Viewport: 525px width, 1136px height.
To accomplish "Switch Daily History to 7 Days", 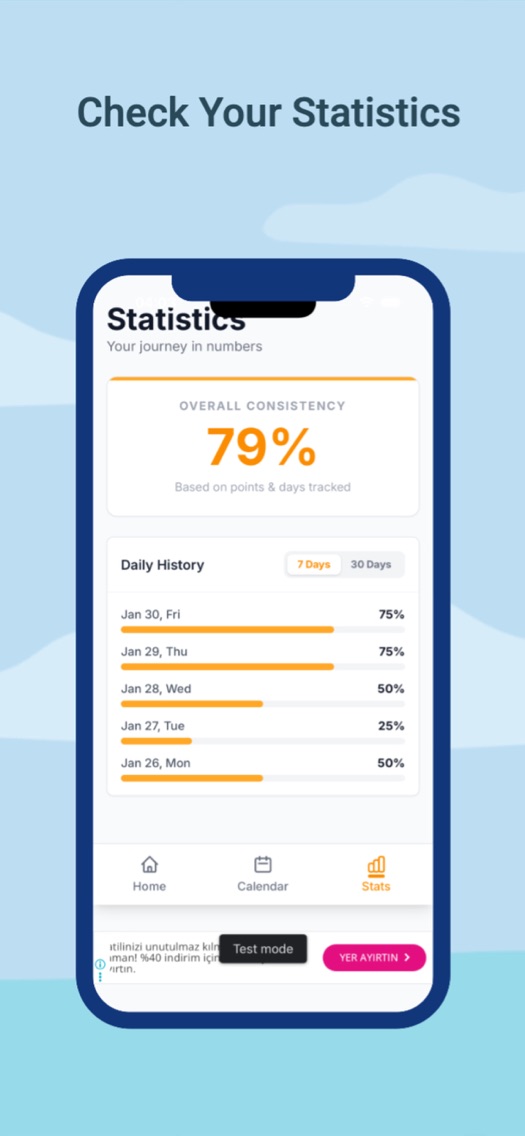I will [x=314, y=564].
